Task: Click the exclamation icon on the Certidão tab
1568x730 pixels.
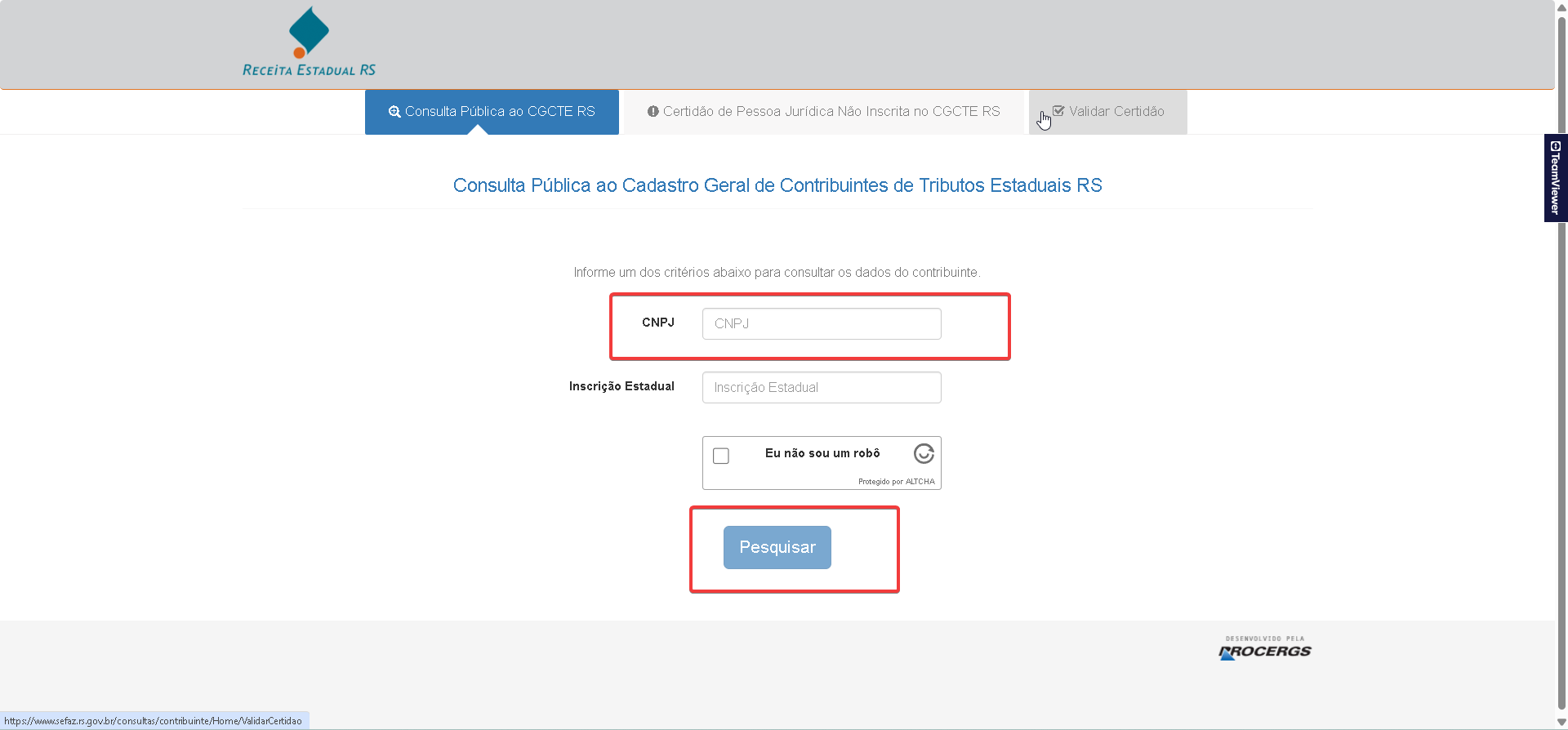Action: pyautogui.click(x=653, y=112)
